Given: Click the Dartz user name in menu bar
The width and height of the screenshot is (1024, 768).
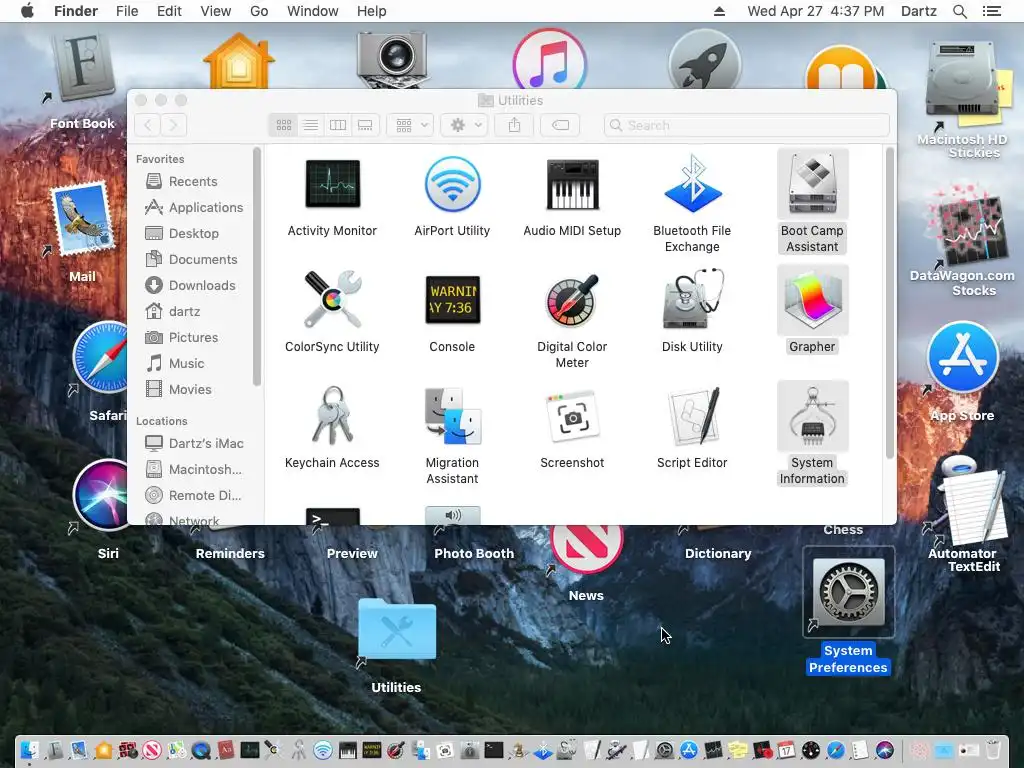Looking at the screenshot, I should 919,11.
